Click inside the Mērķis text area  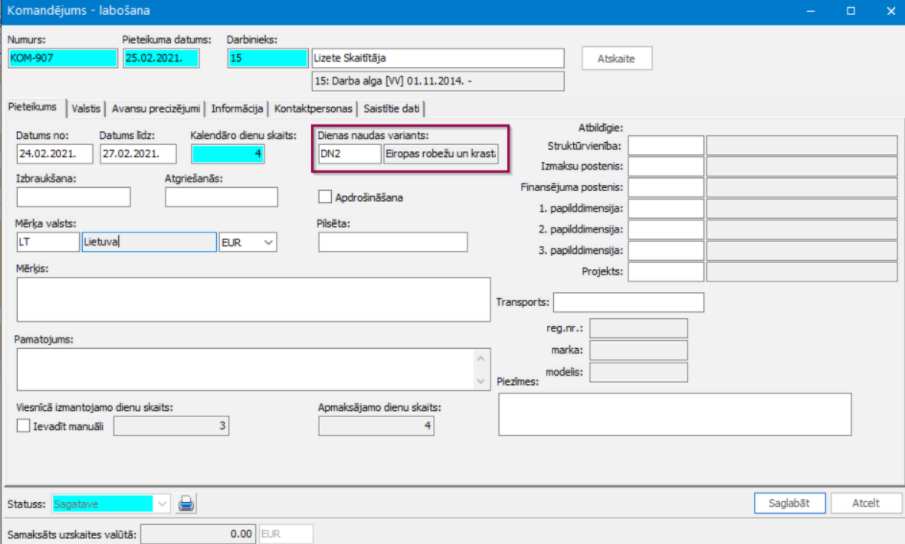254,299
